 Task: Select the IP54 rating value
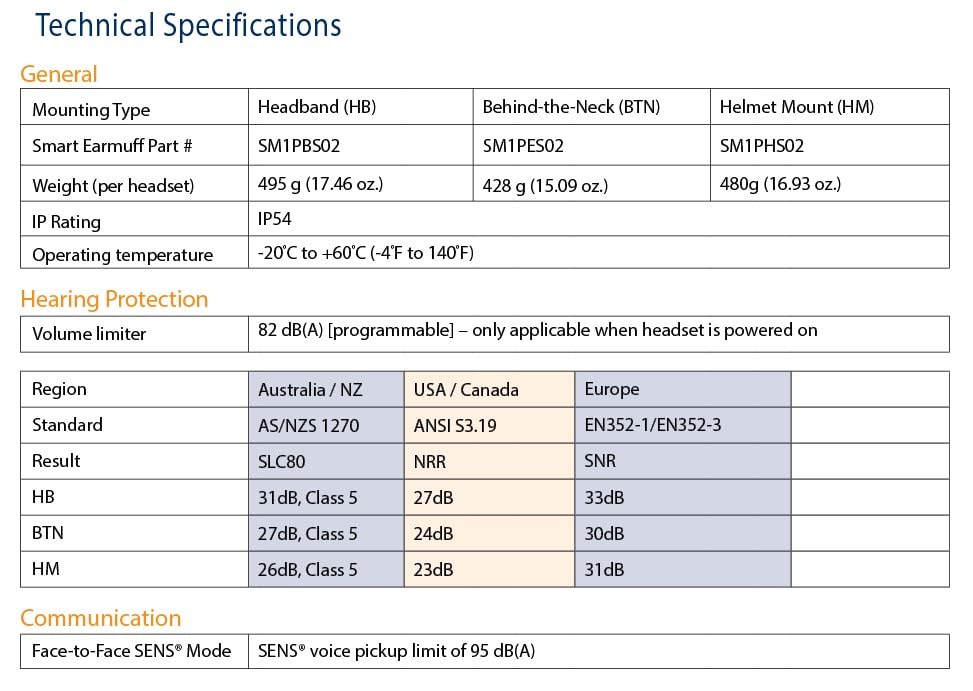(x=274, y=218)
